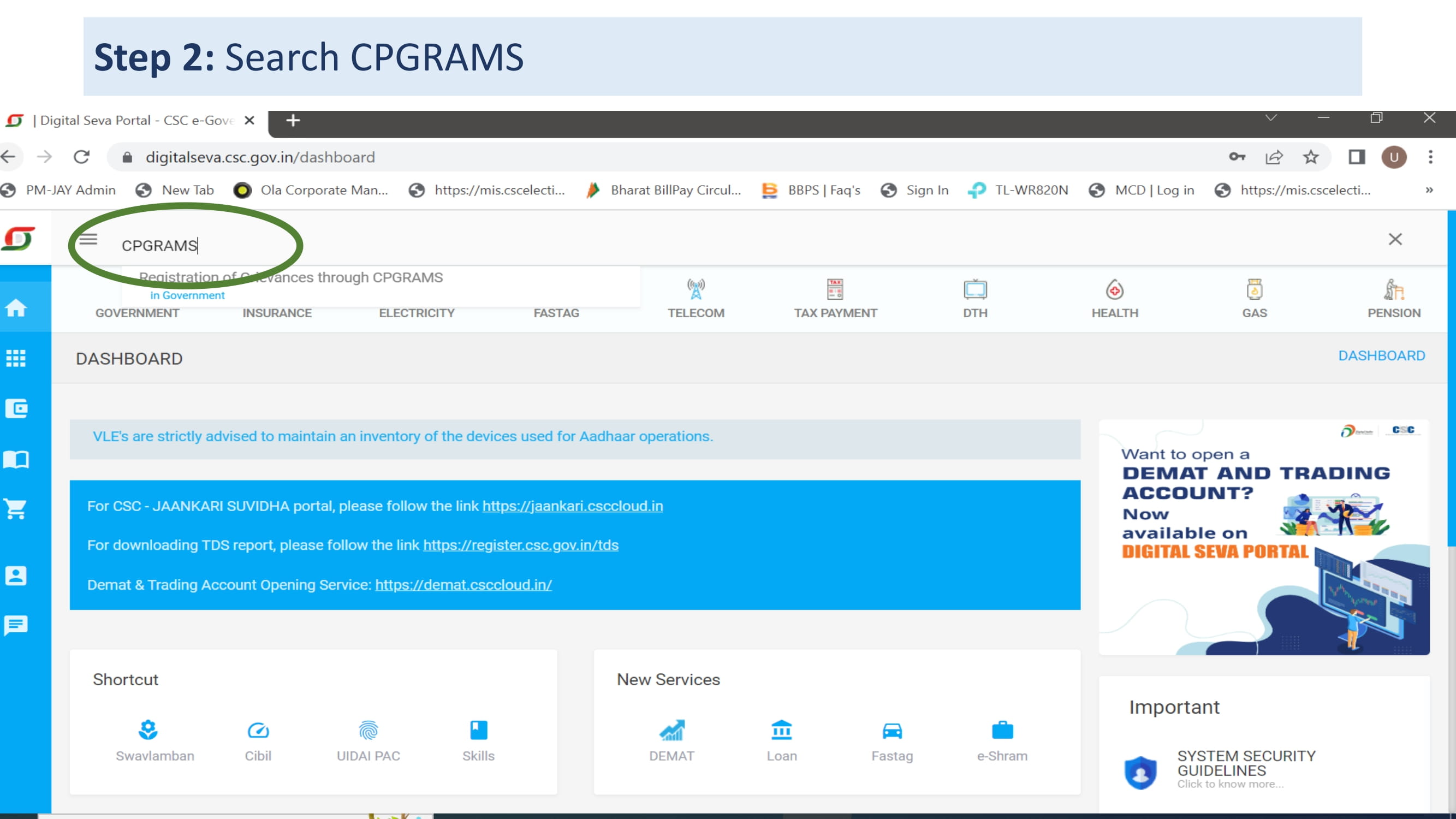Open the shopping cart icon in sidebar
The width and height of the screenshot is (1456, 819).
(16, 509)
